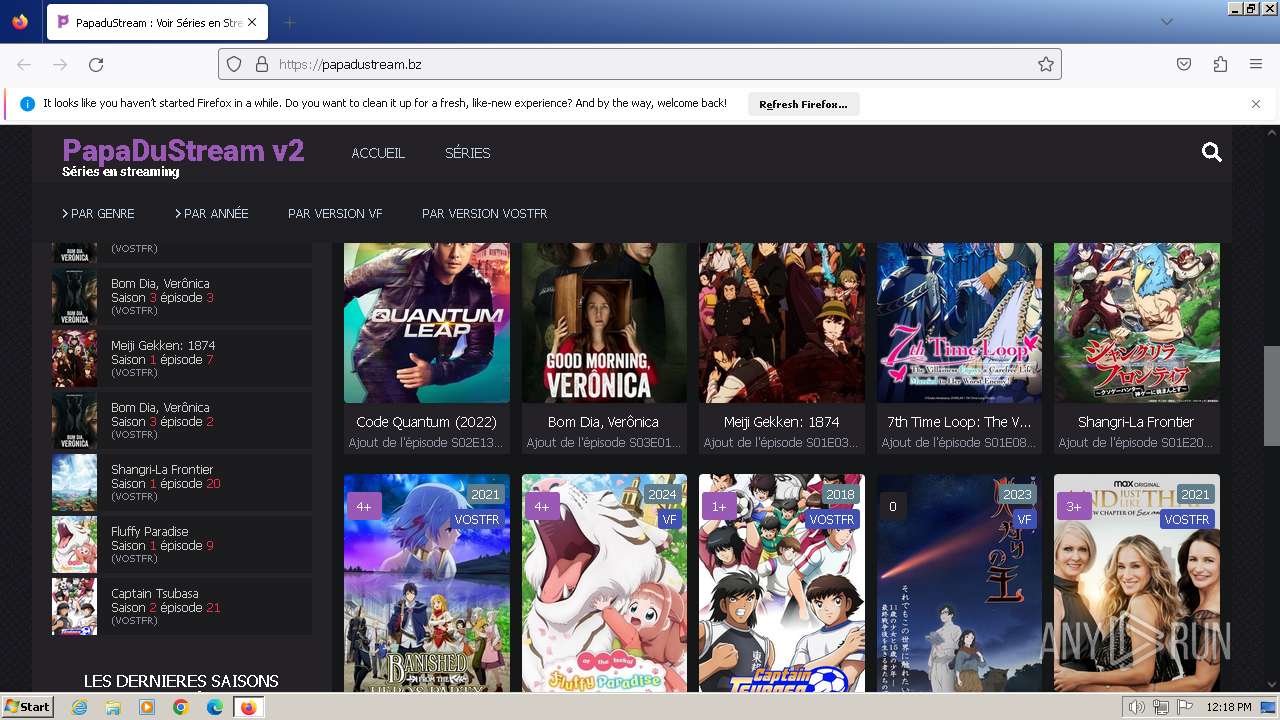Click the Action Center flag tray icon
Screen dimensions: 1280x720
click(1185, 707)
